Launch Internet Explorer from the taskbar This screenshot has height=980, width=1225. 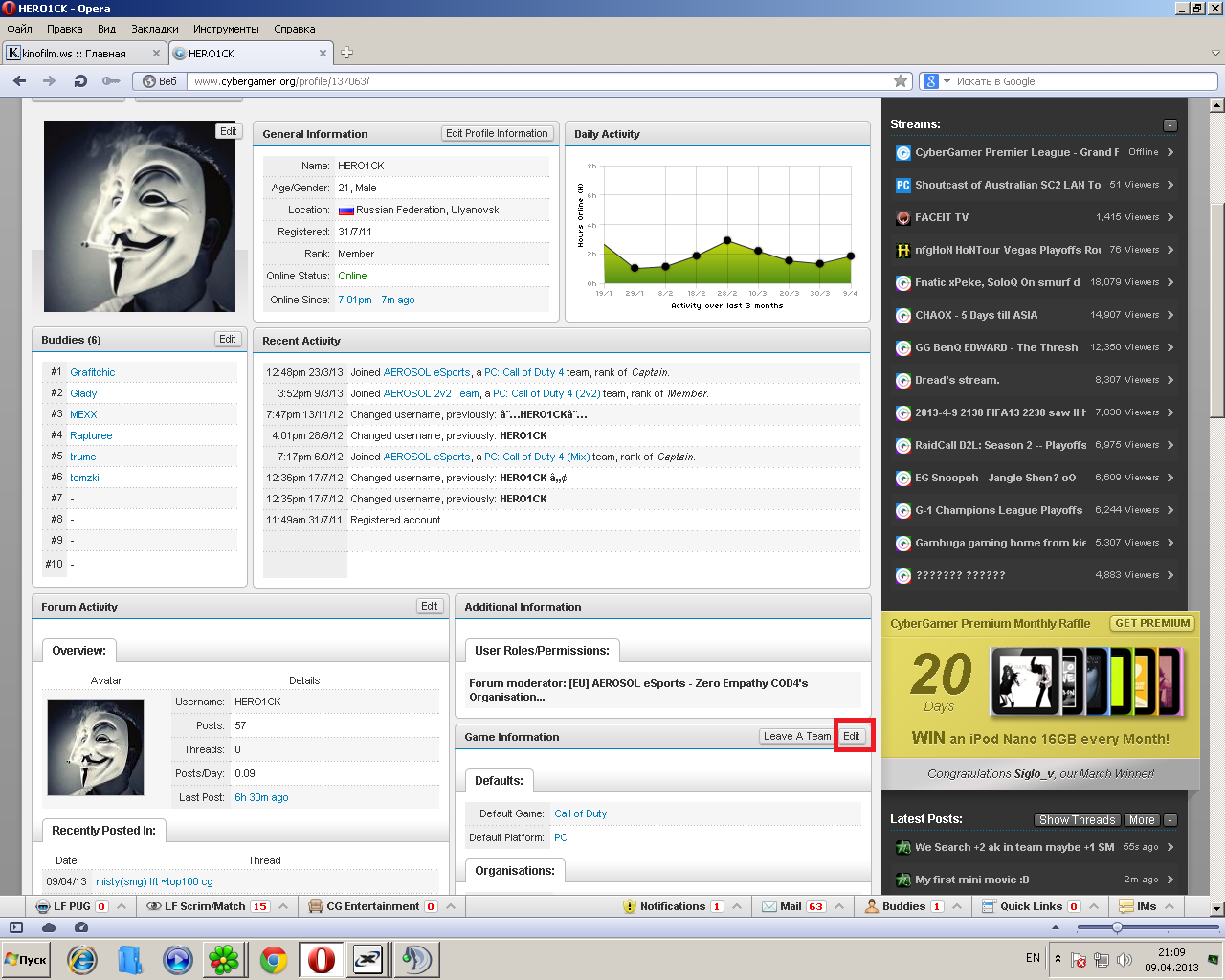click(81, 960)
